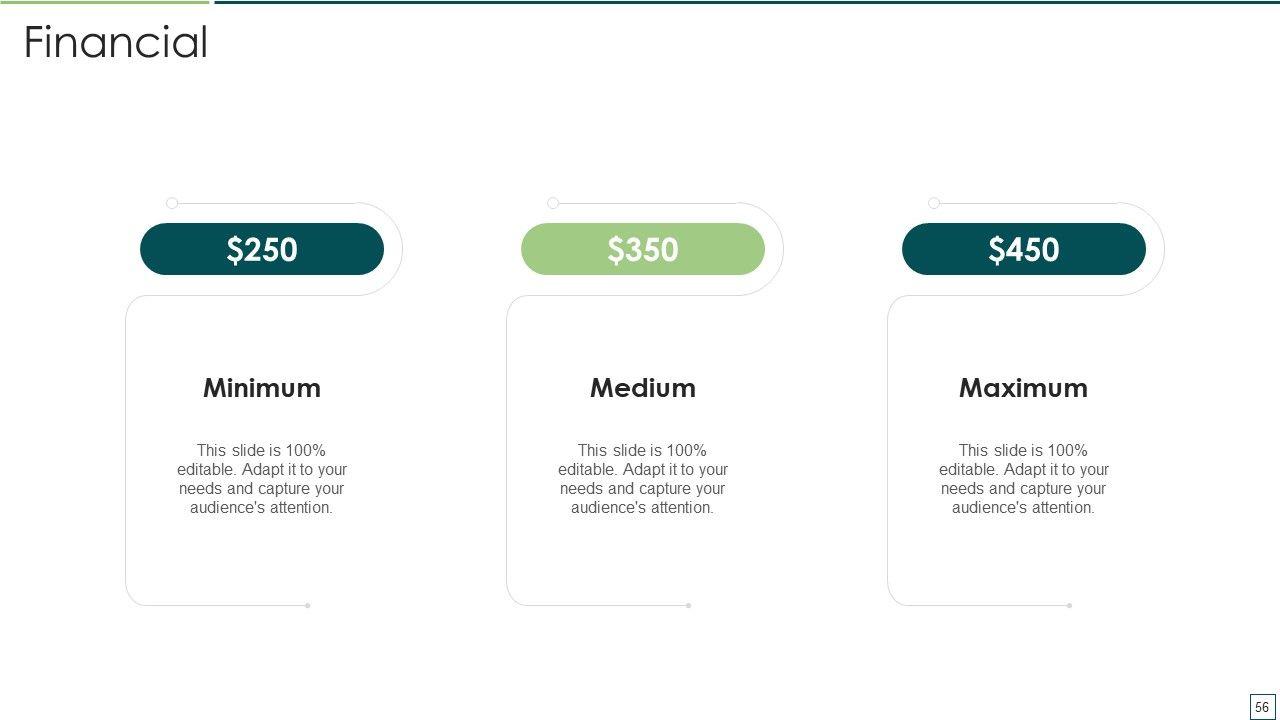The height and width of the screenshot is (720, 1280).
Task: Click the slide number 56 box
Action: point(1262,706)
